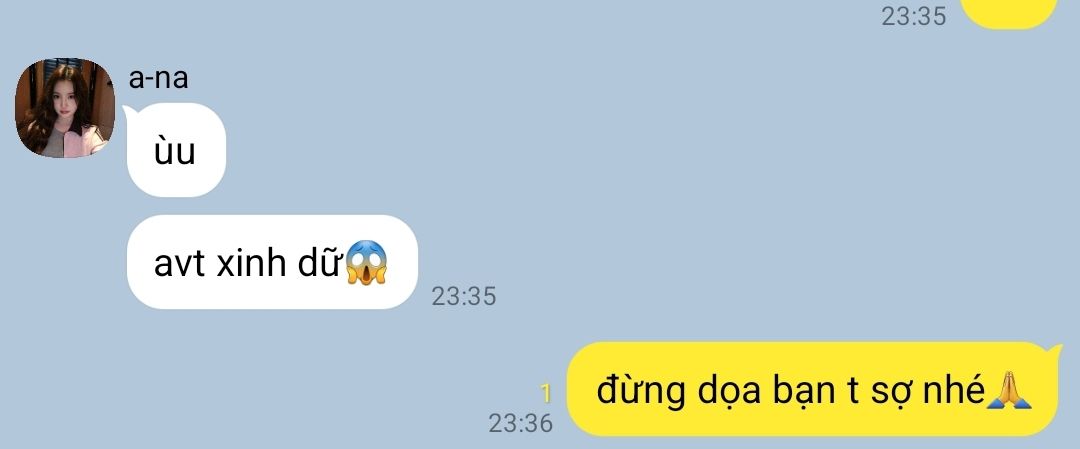Click the 23:35 timestamp at the top

[914, 16]
